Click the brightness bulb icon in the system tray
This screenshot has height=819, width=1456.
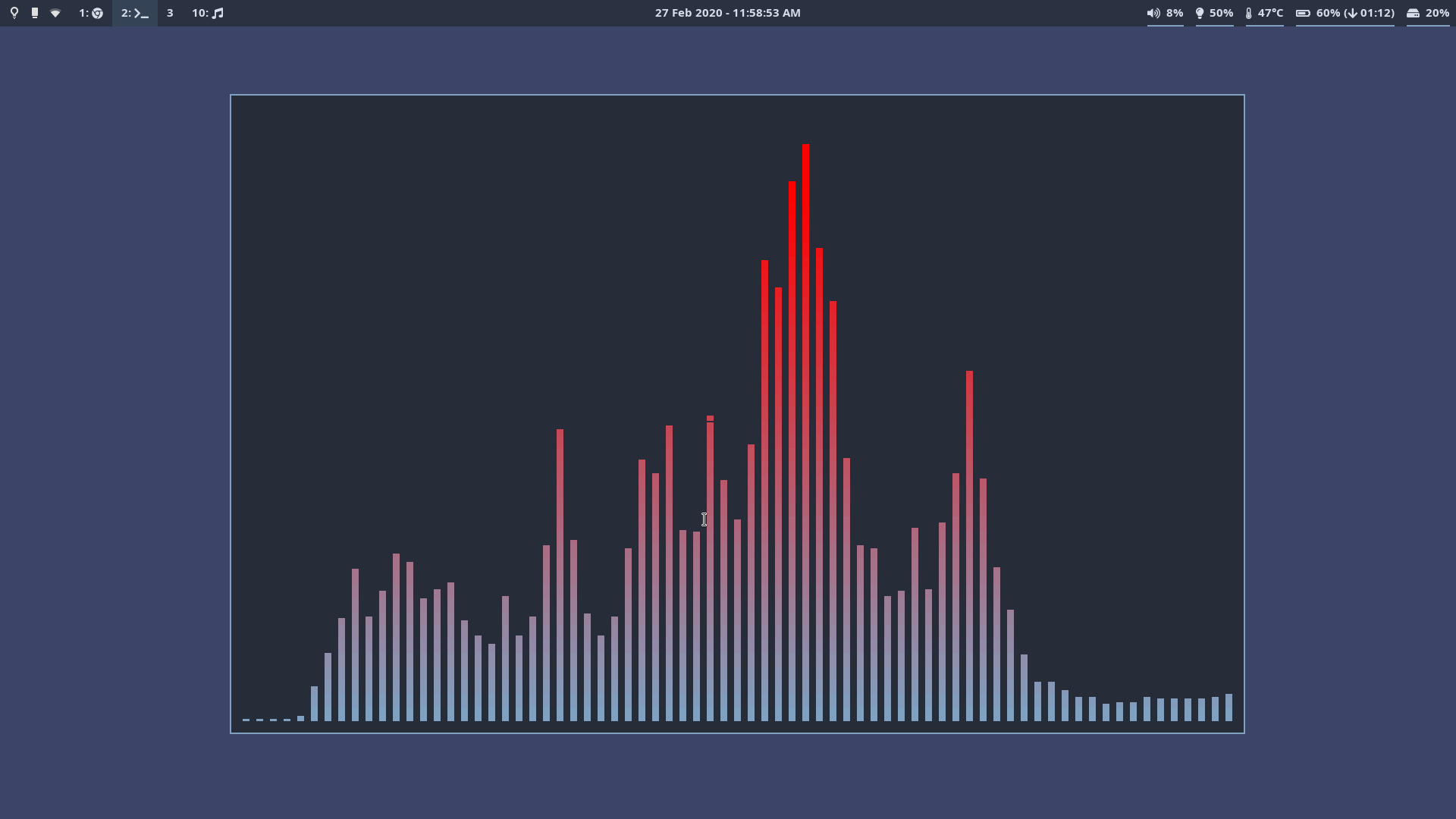tap(1200, 13)
